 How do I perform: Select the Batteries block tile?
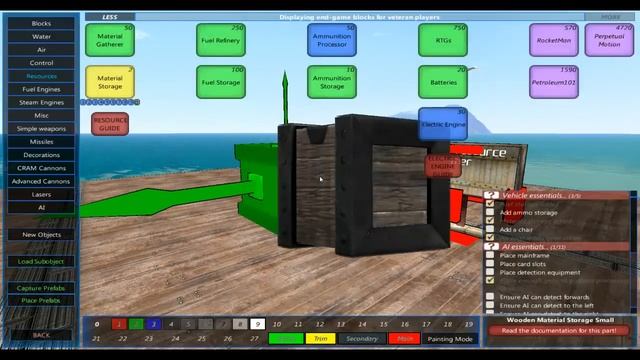click(443, 82)
